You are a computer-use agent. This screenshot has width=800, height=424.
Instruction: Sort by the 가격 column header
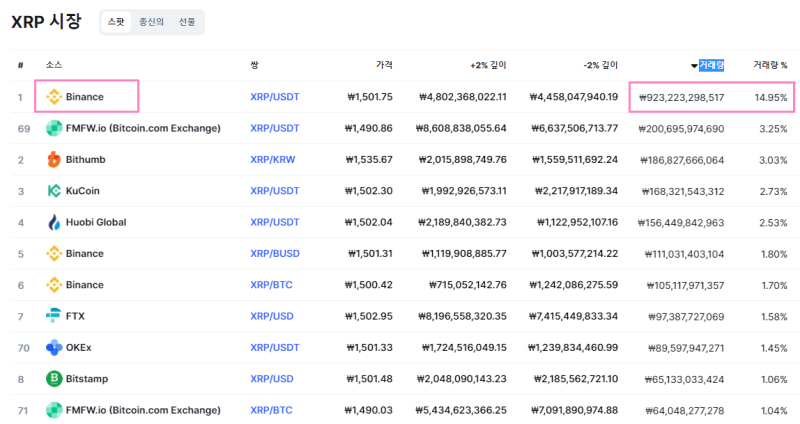point(384,65)
